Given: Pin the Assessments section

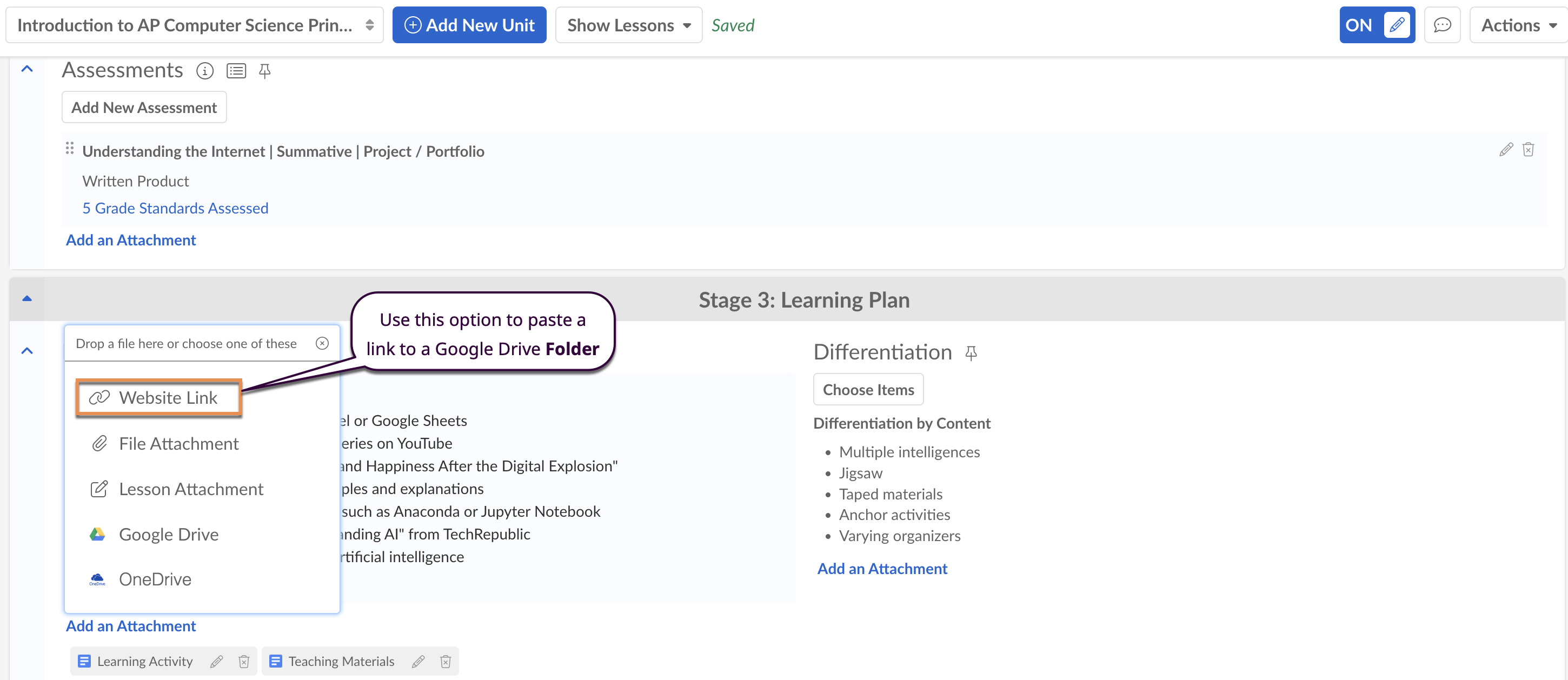Looking at the screenshot, I should (x=264, y=71).
